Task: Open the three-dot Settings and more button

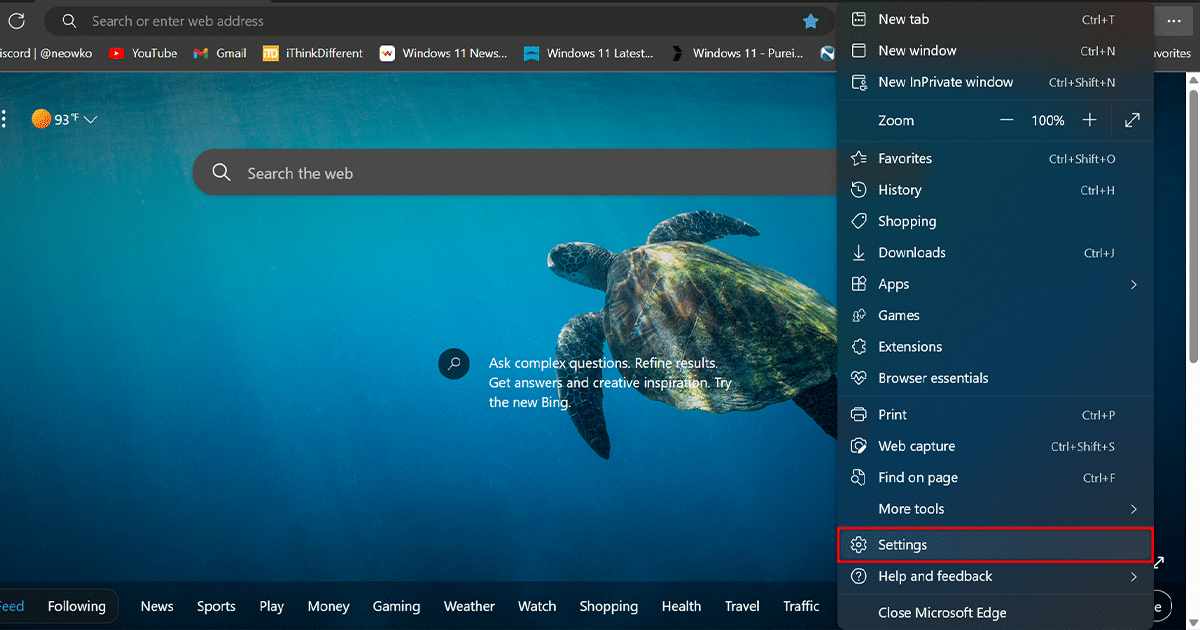Action: (1173, 21)
